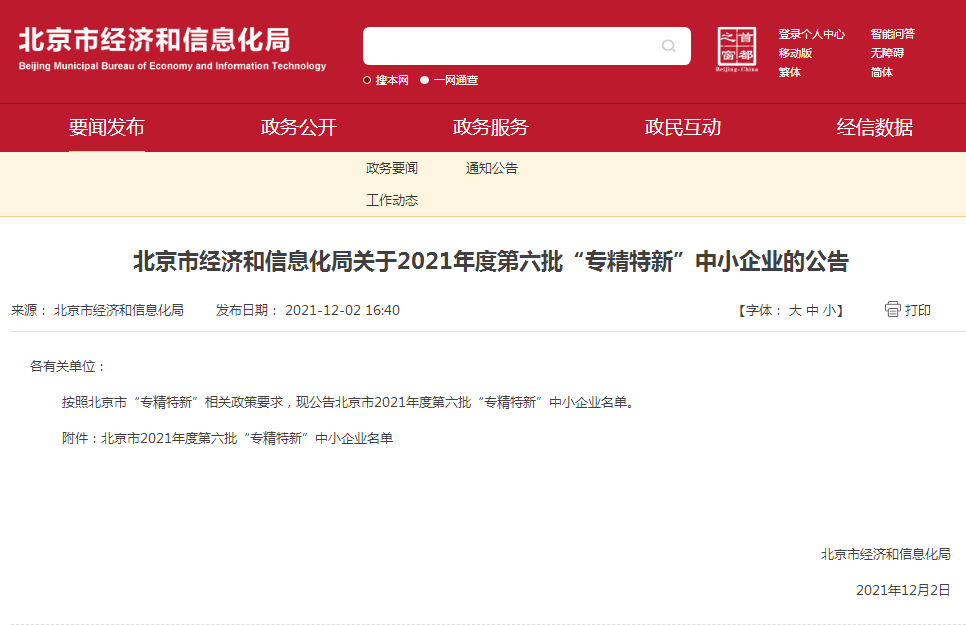The height and width of the screenshot is (625, 966).
Task: Open the 政务公开 navigation menu
Action: pos(299,127)
